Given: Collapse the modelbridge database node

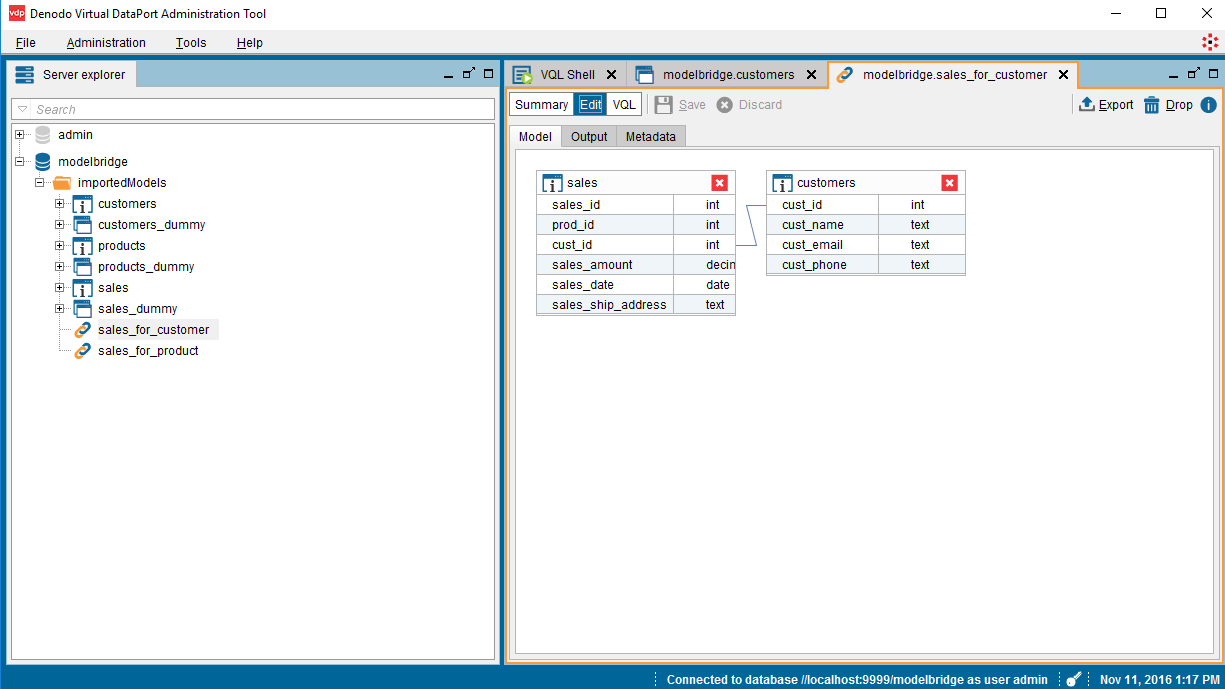Looking at the screenshot, I should pos(19,162).
